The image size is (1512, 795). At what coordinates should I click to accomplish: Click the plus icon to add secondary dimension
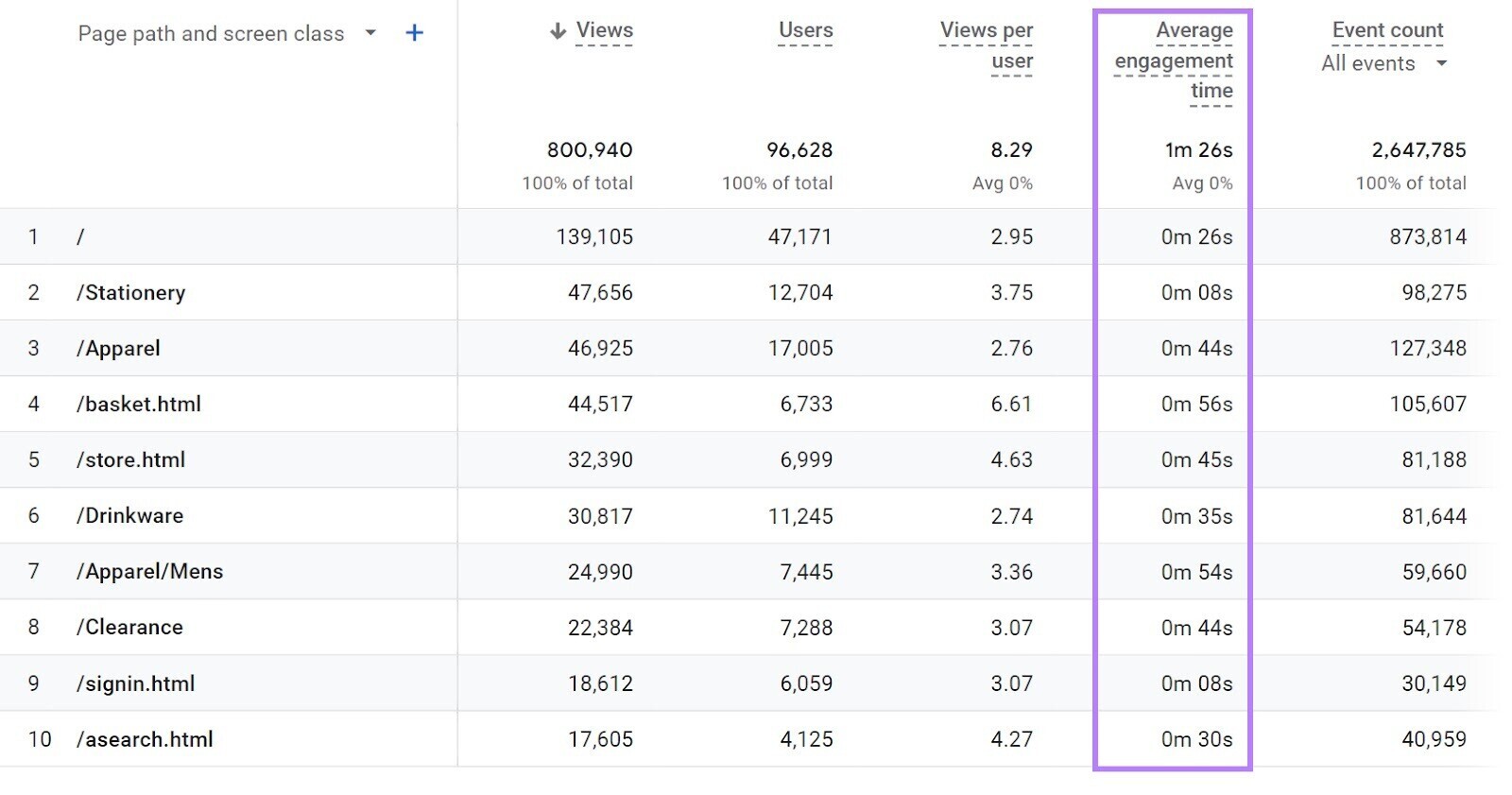(414, 32)
